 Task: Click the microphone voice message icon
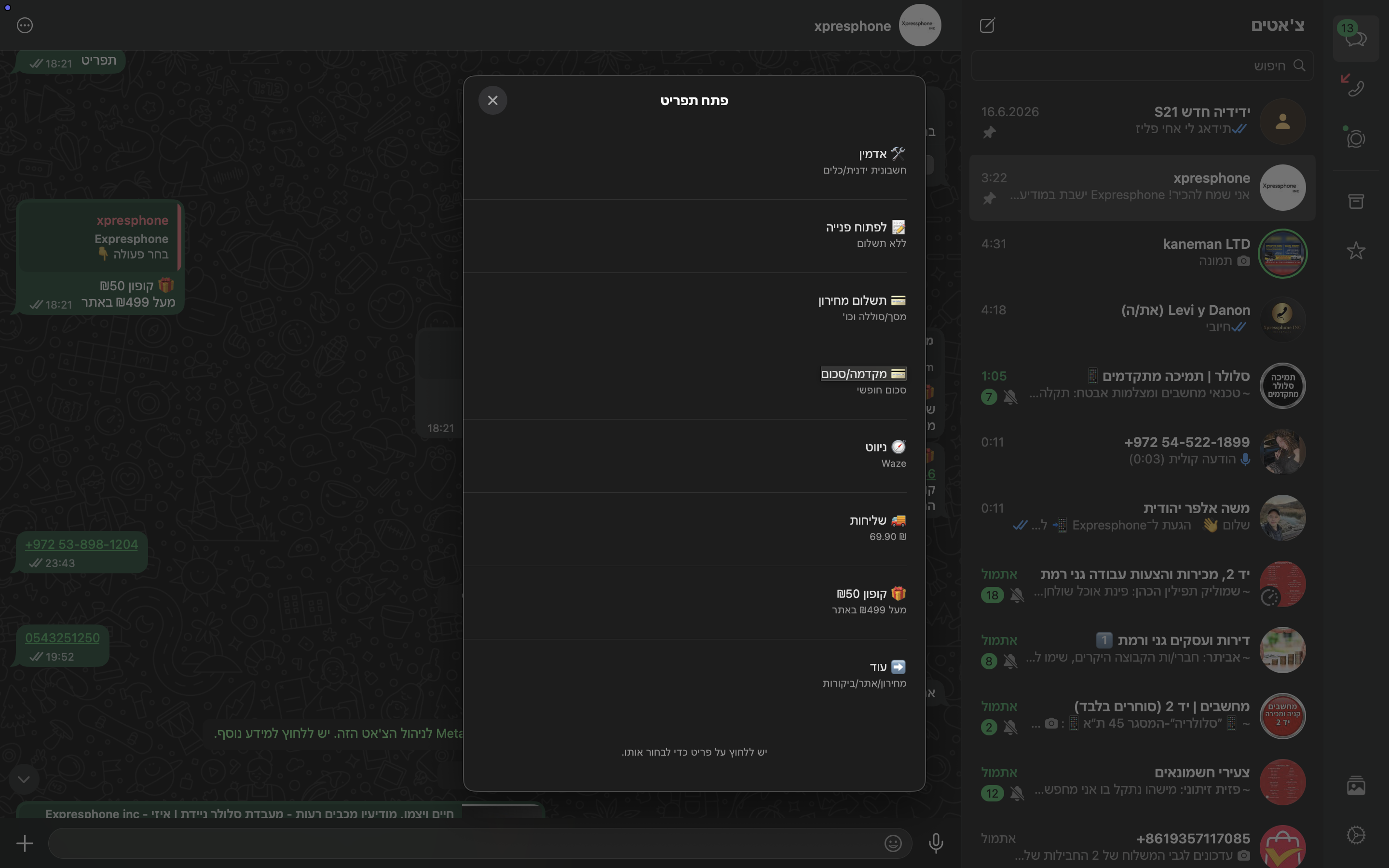click(x=936, y=843)
